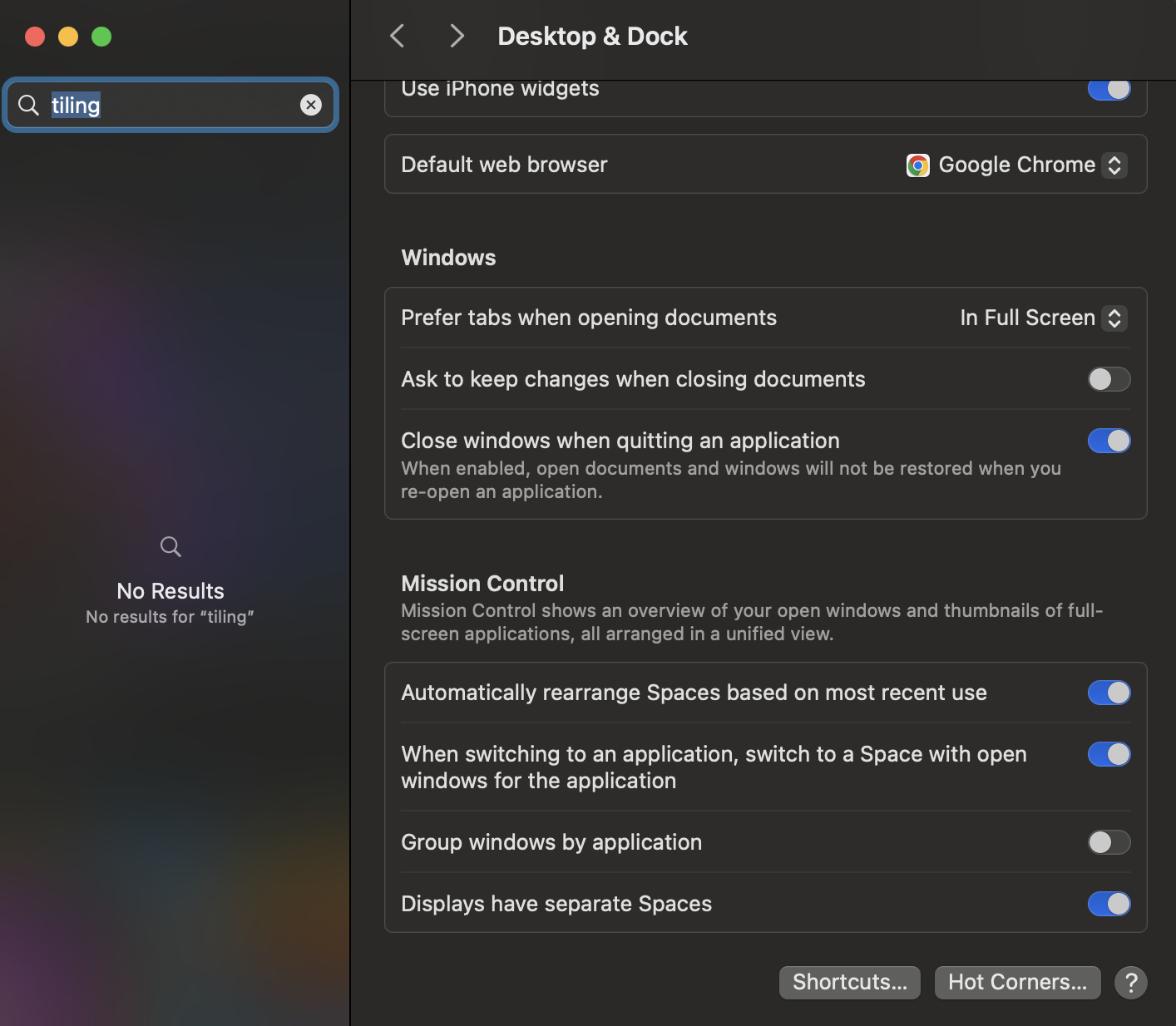Open help via the question mark button
The height and width of the screenshot is (1026, 1176).
coord(1131,982)
